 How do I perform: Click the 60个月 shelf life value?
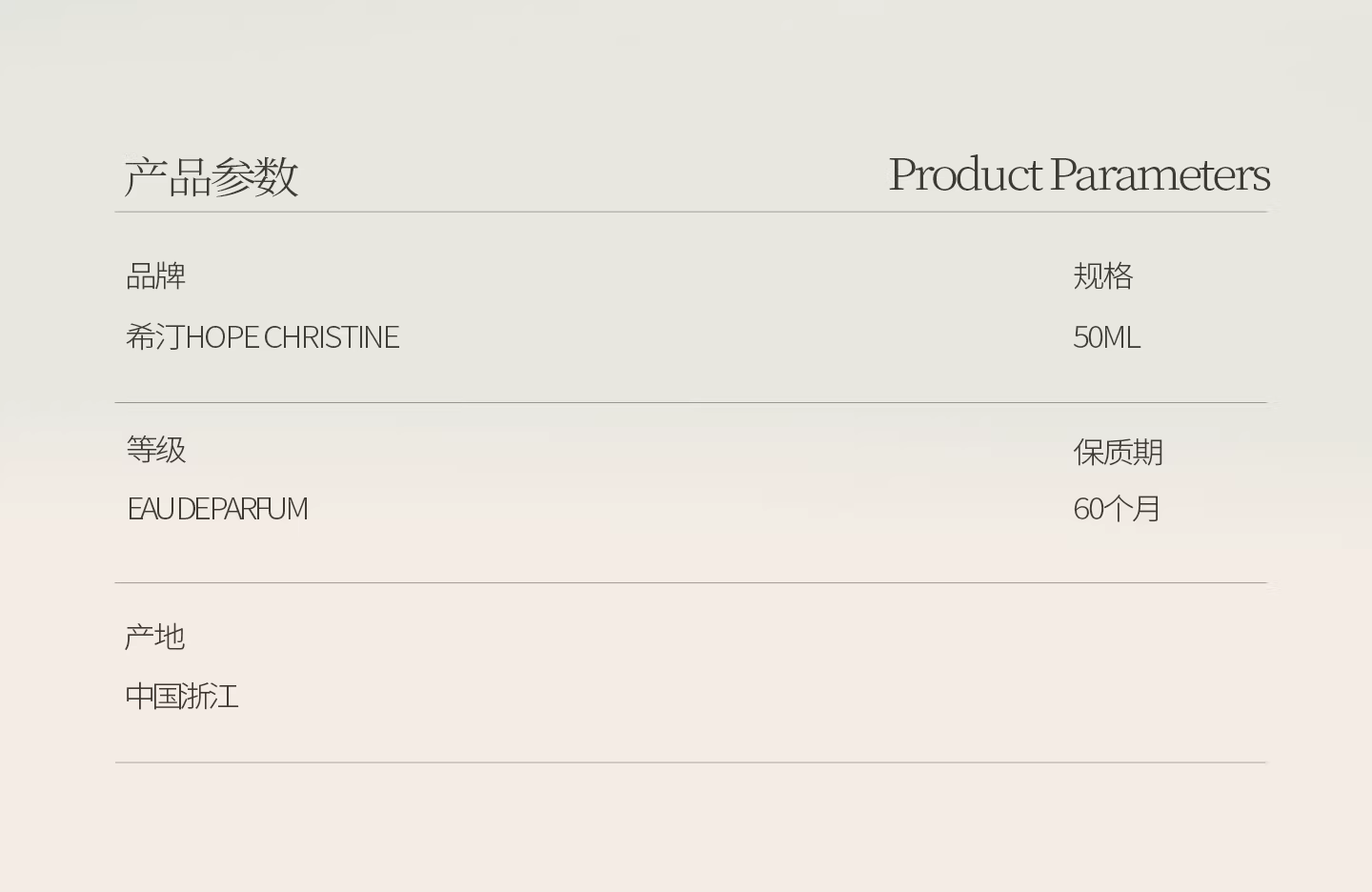(1116, 509)
